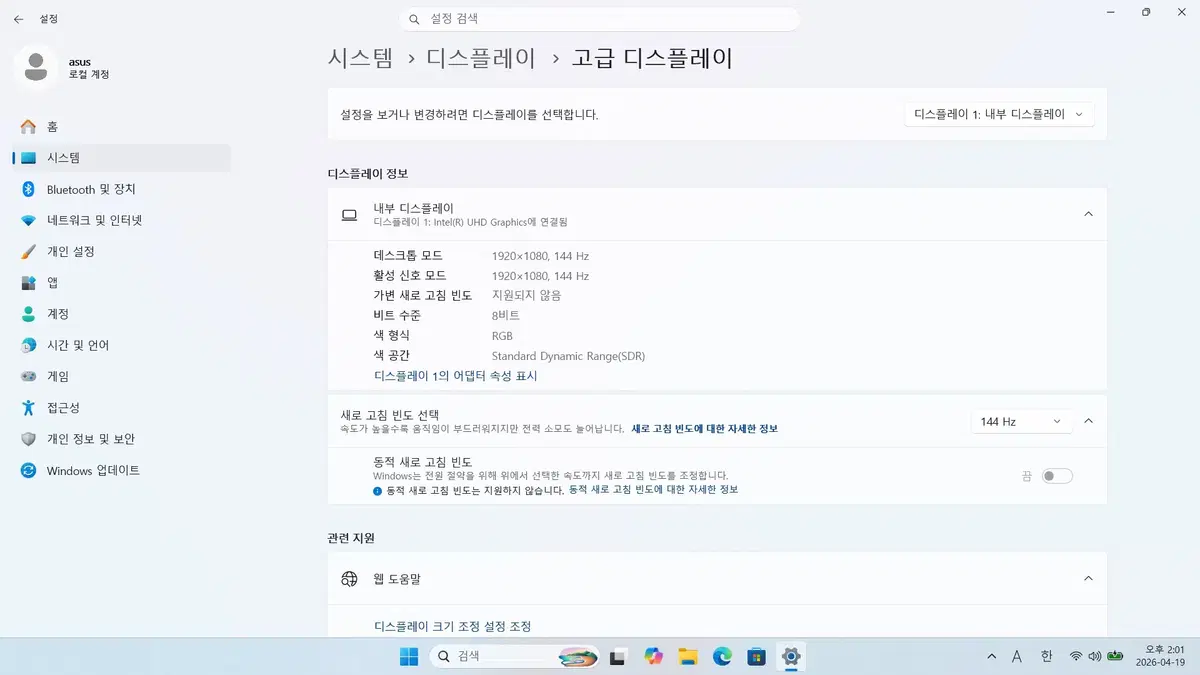Navigate back to 디스플레이 via breadcrumb
Viewport: 1200px width, 675px height.
pyautogui.click(x=479, y=59)
